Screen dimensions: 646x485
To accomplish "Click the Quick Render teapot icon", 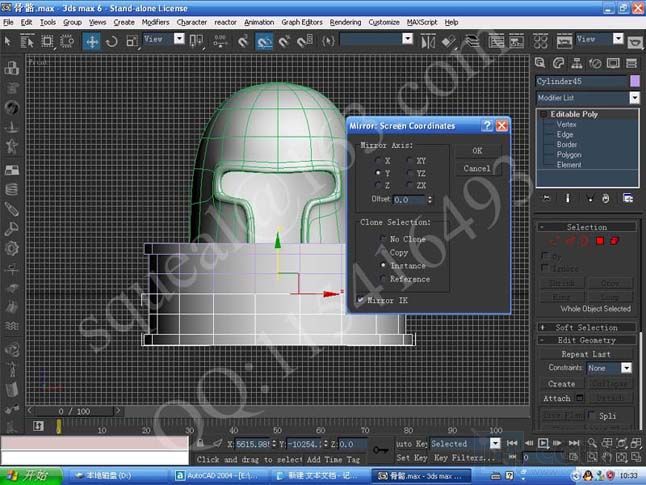I will [x=635, y=42].
